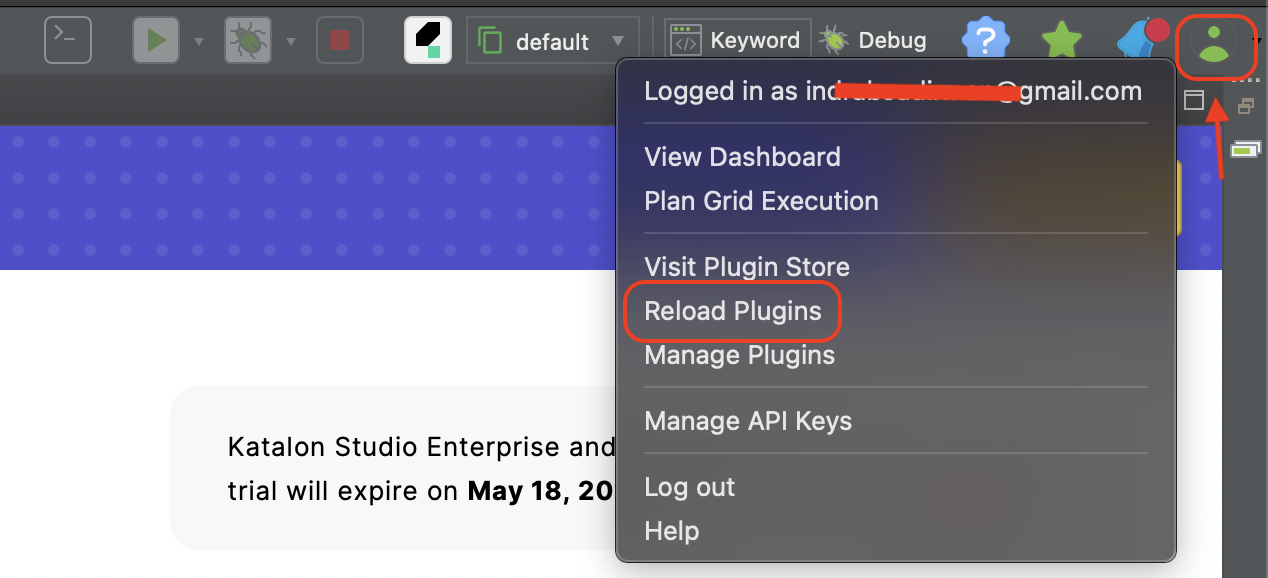Screen dimensions: 1268x578
Task: Click the black and green Katalon logo icon
Action: click(428, 40)
